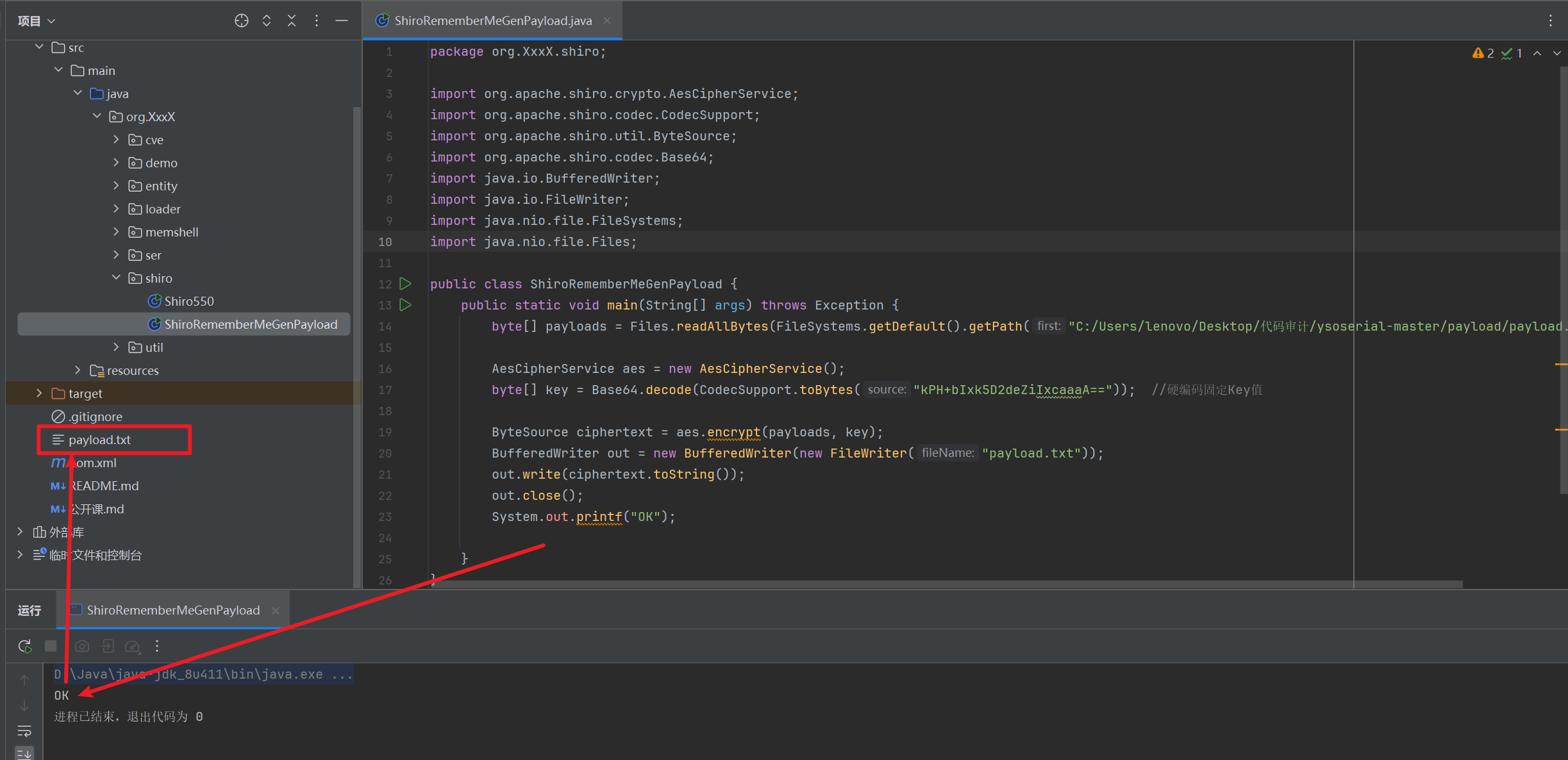Toggle scroll to end in run console
The width and height of the screenshot is (1568, 760).
coord(24,754)
